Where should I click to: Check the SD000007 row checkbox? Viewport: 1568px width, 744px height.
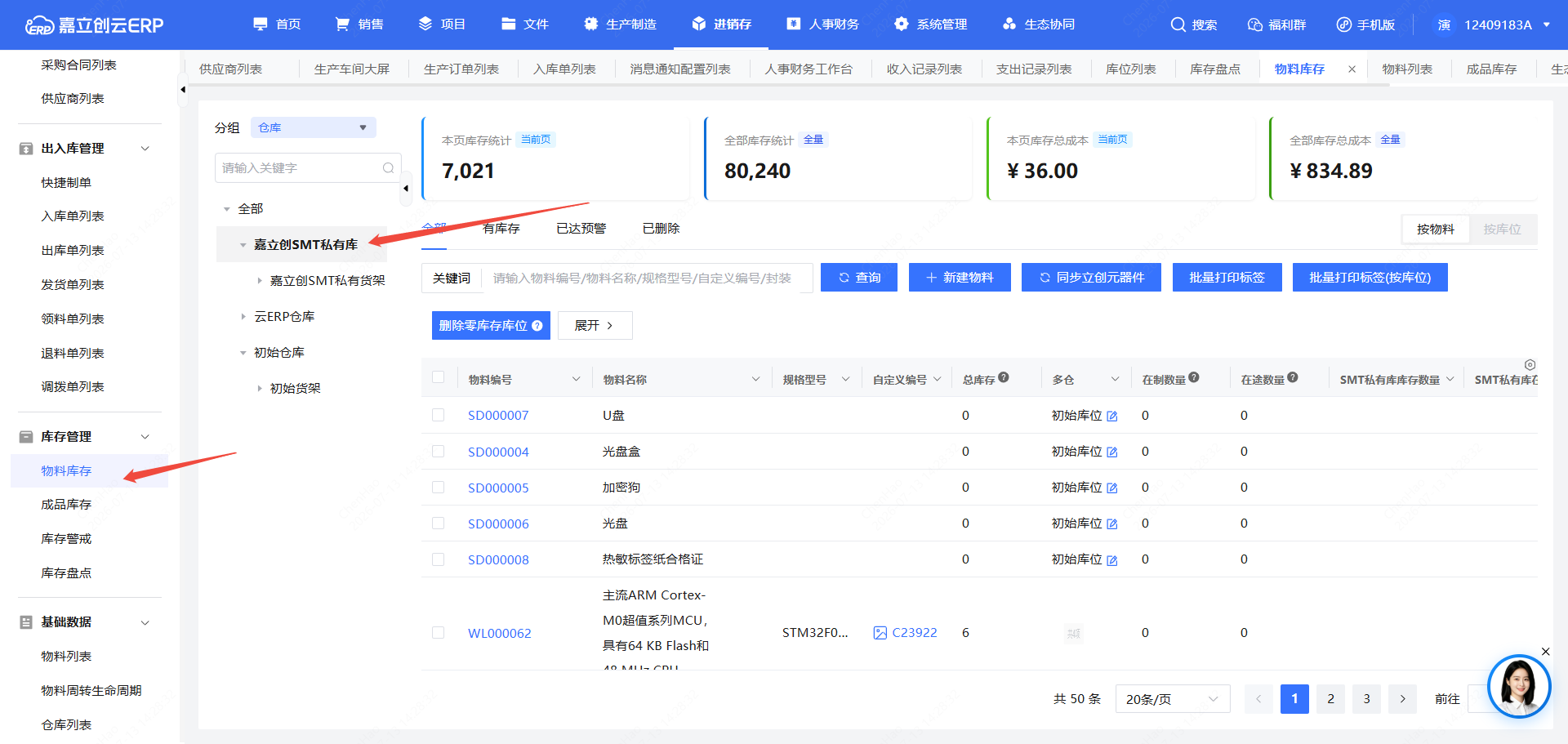(x=439, y=415)
